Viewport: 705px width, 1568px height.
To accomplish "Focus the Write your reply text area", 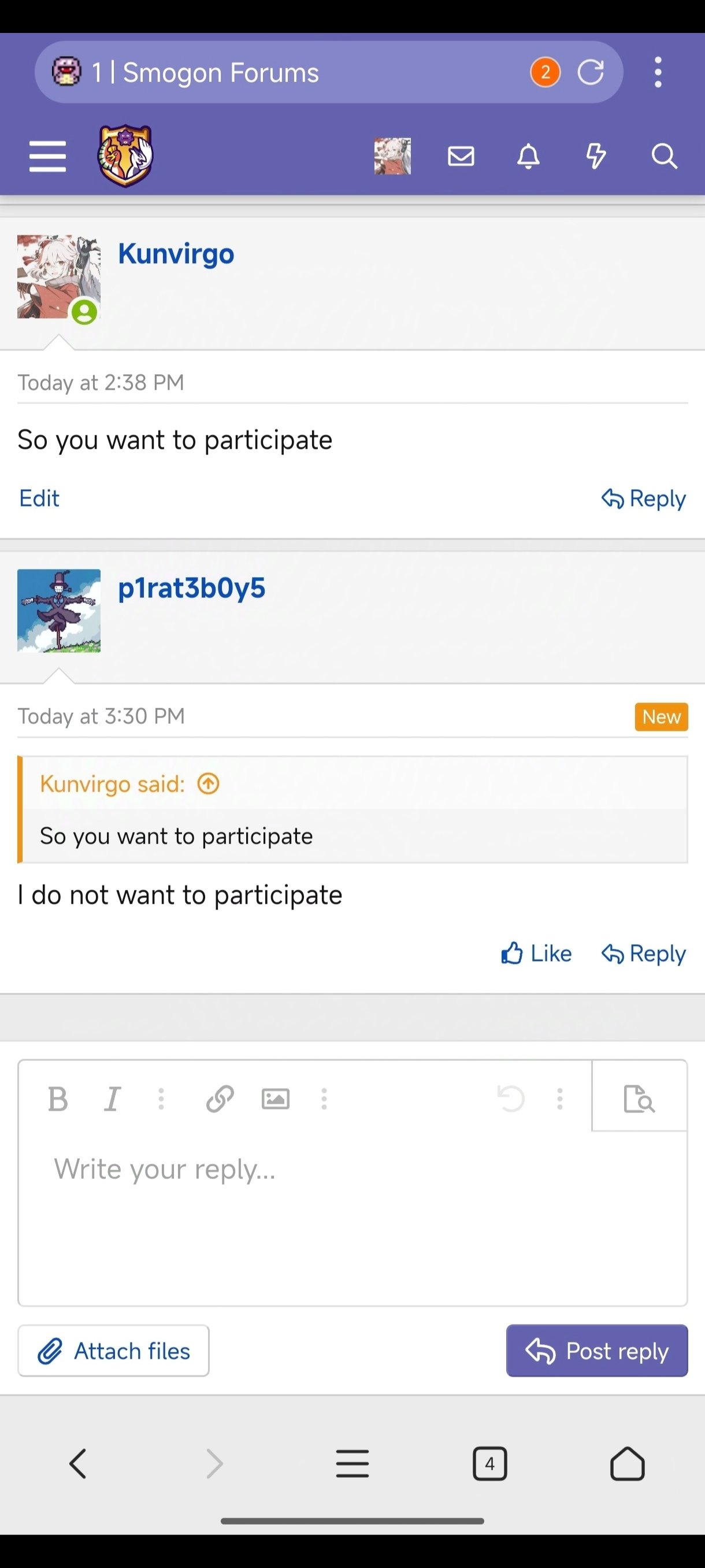I will (x=353, y=1217).
